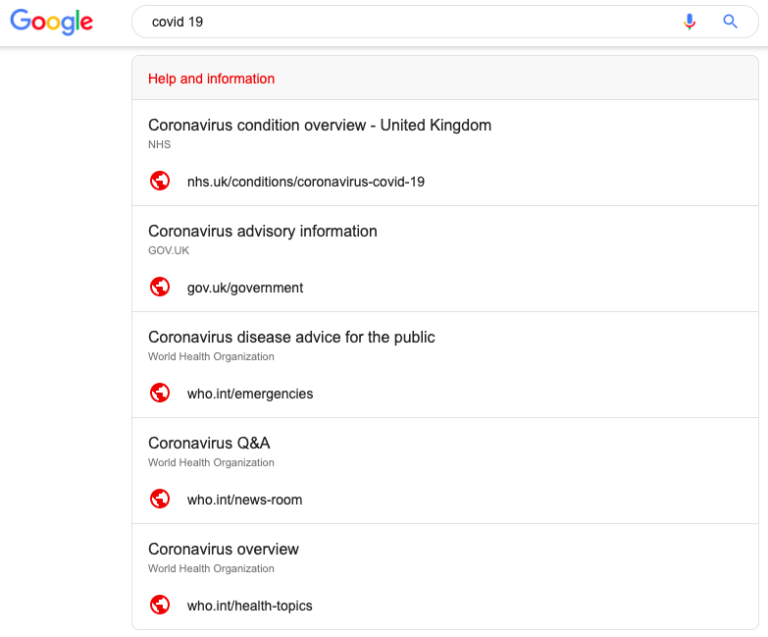Click globe icon beside who.int/health-topics

tap(160, 605)
